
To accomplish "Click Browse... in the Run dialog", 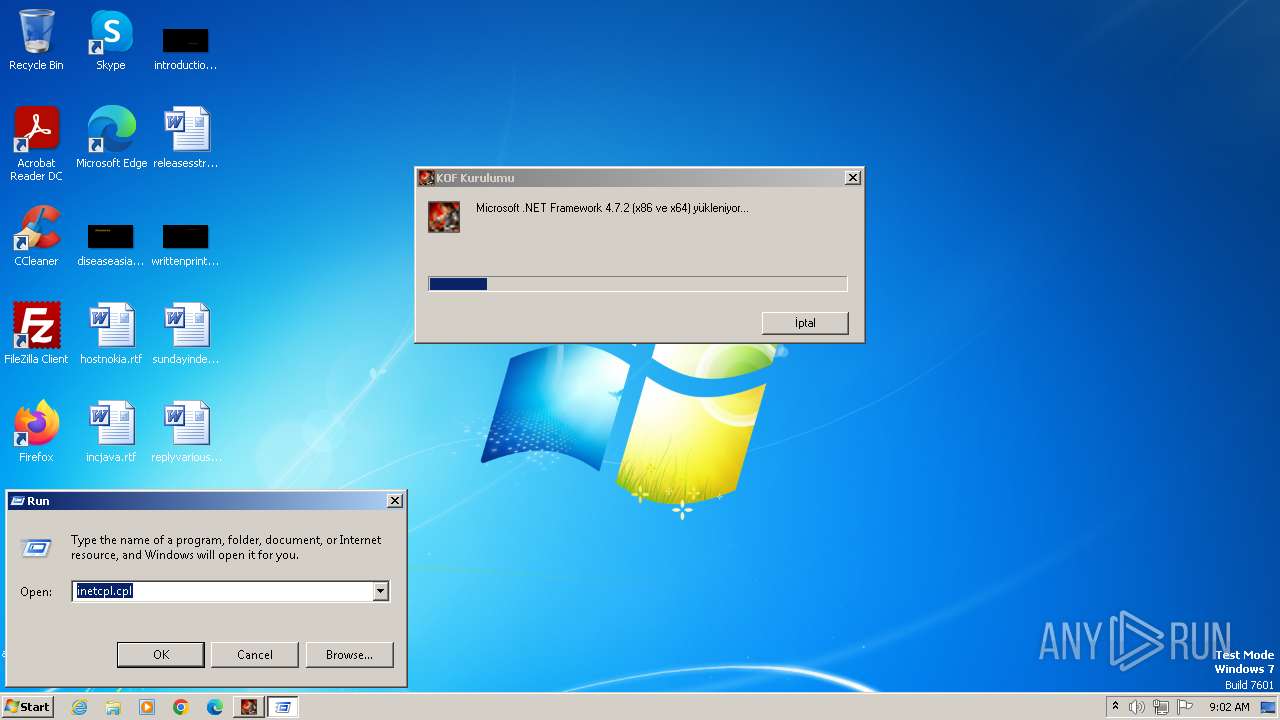I will coord(349,655).
